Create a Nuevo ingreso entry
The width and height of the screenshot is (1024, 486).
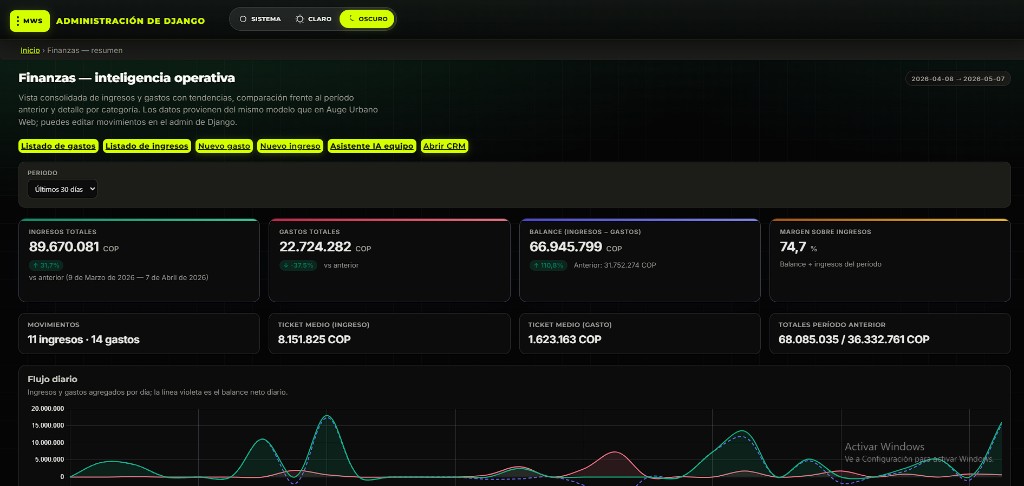click(x=291, y=146)
